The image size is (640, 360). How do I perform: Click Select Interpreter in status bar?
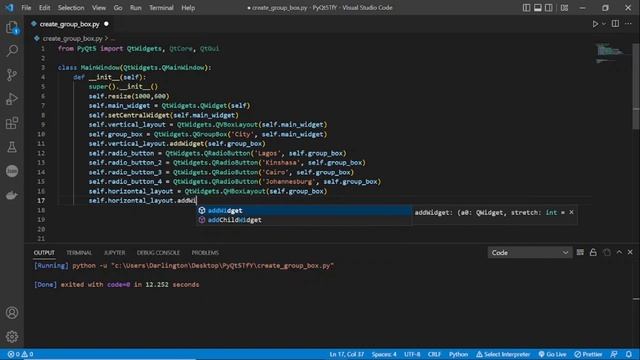point(503,354)
